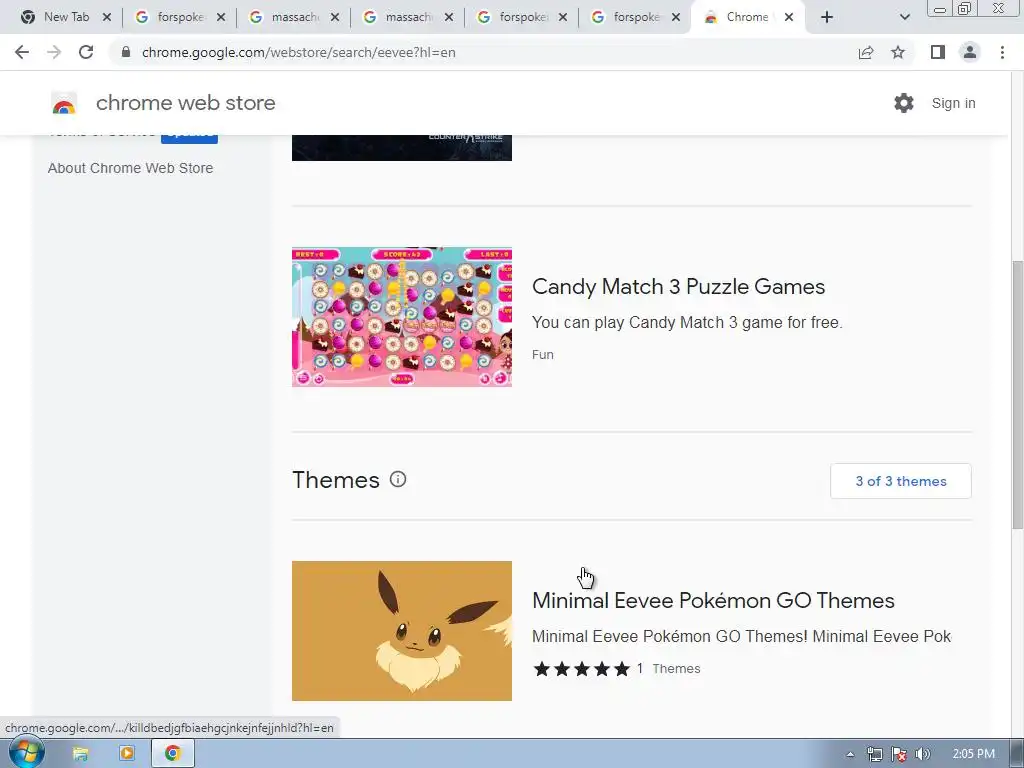Click the page vertical scrollbar thumb

pos(1017,394)
